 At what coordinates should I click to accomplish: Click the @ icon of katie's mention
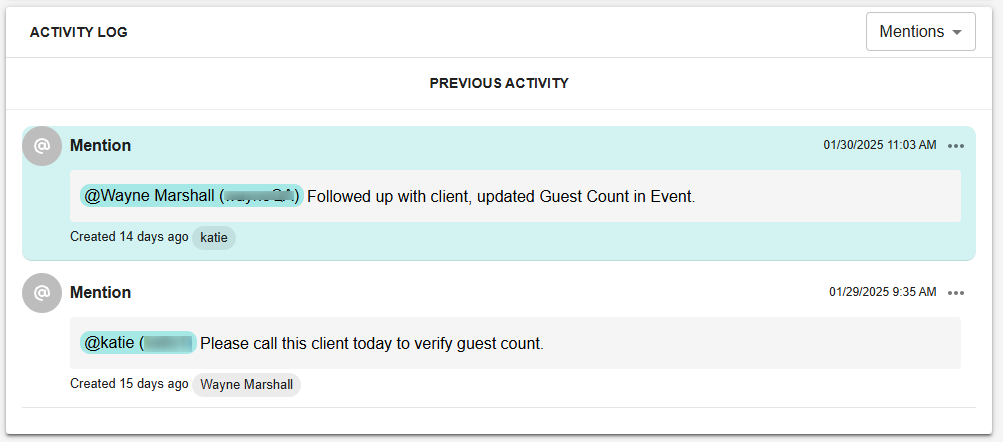[42, 146]
